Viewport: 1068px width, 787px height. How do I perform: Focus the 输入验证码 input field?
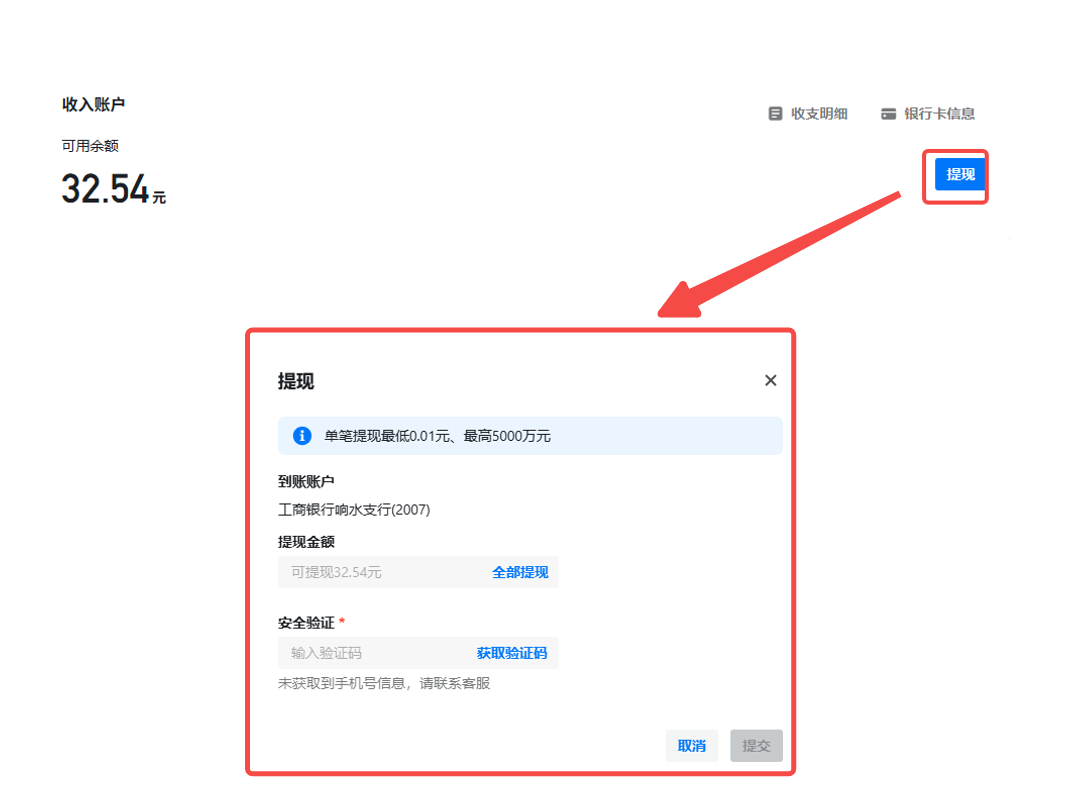(375, 654)
